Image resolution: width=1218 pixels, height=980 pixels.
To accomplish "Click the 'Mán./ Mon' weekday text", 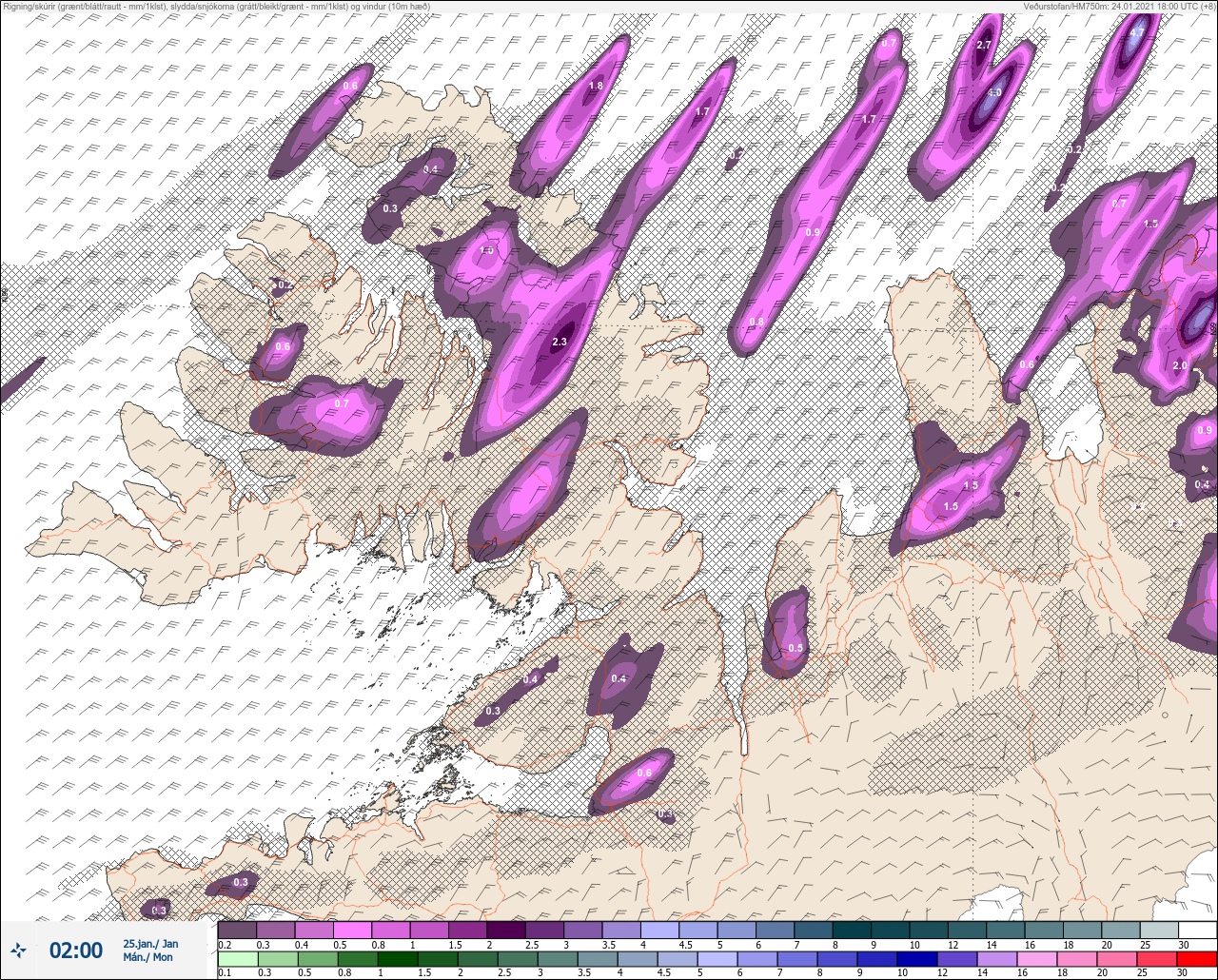I will (148, 957).
